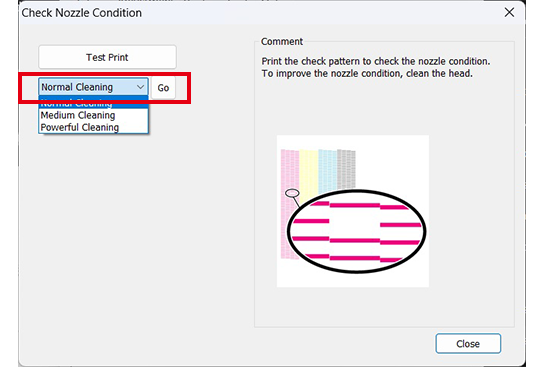Click the Test Print button
The height and width of the screenshot is (367, 544).
(107, 57)
